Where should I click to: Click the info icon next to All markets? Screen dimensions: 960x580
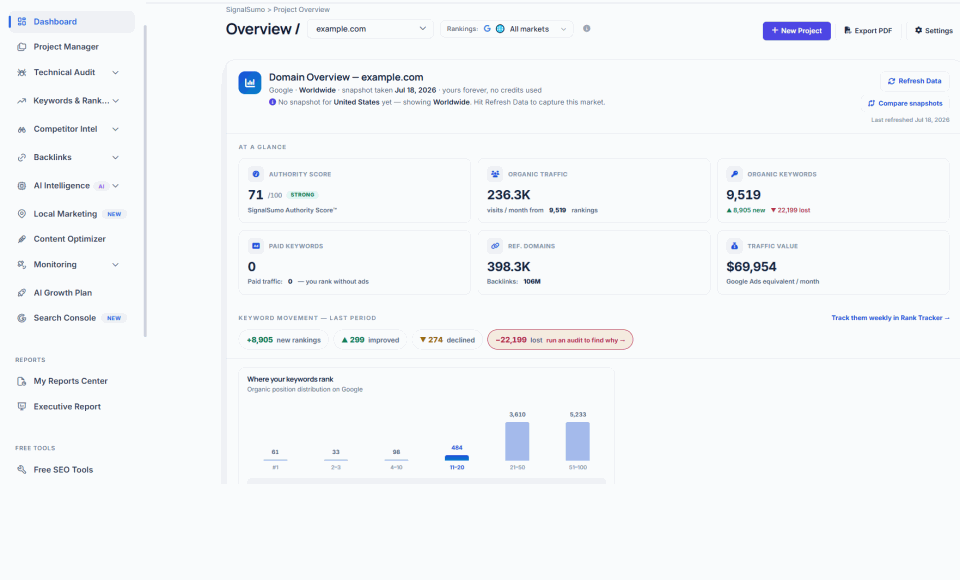[587, 28]
